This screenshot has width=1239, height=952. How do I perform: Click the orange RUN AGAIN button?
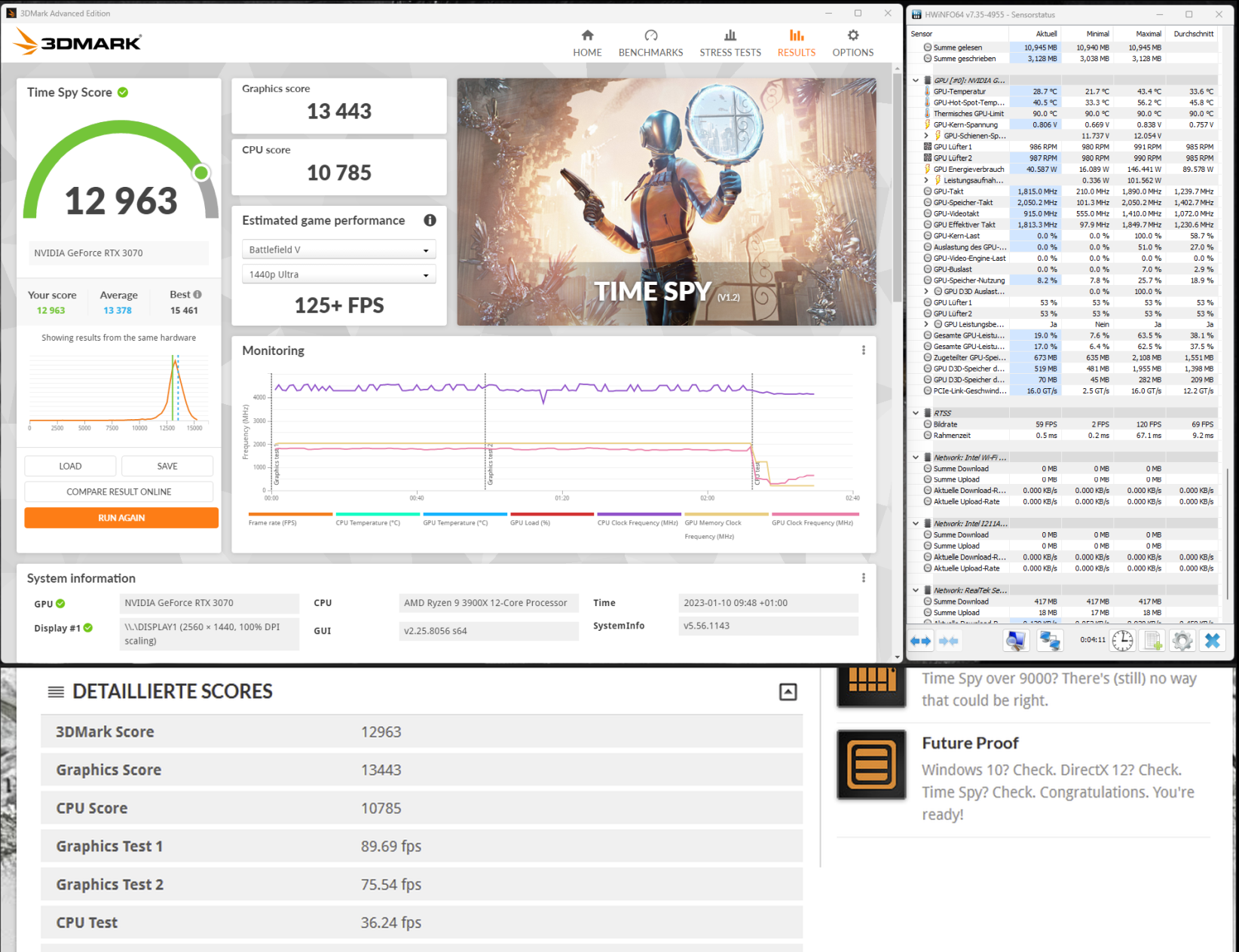[x=121, y=518]
